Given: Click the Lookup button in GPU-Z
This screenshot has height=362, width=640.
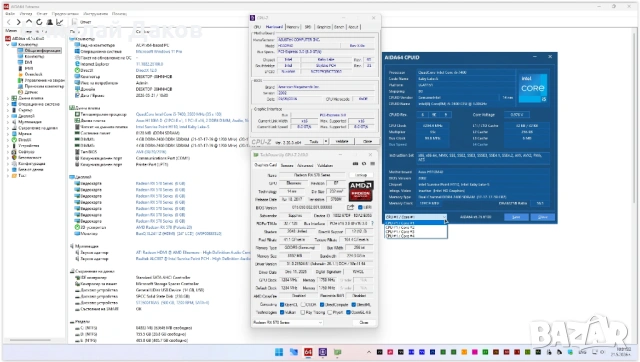Looking at the screenshot, I should (361, 175).
